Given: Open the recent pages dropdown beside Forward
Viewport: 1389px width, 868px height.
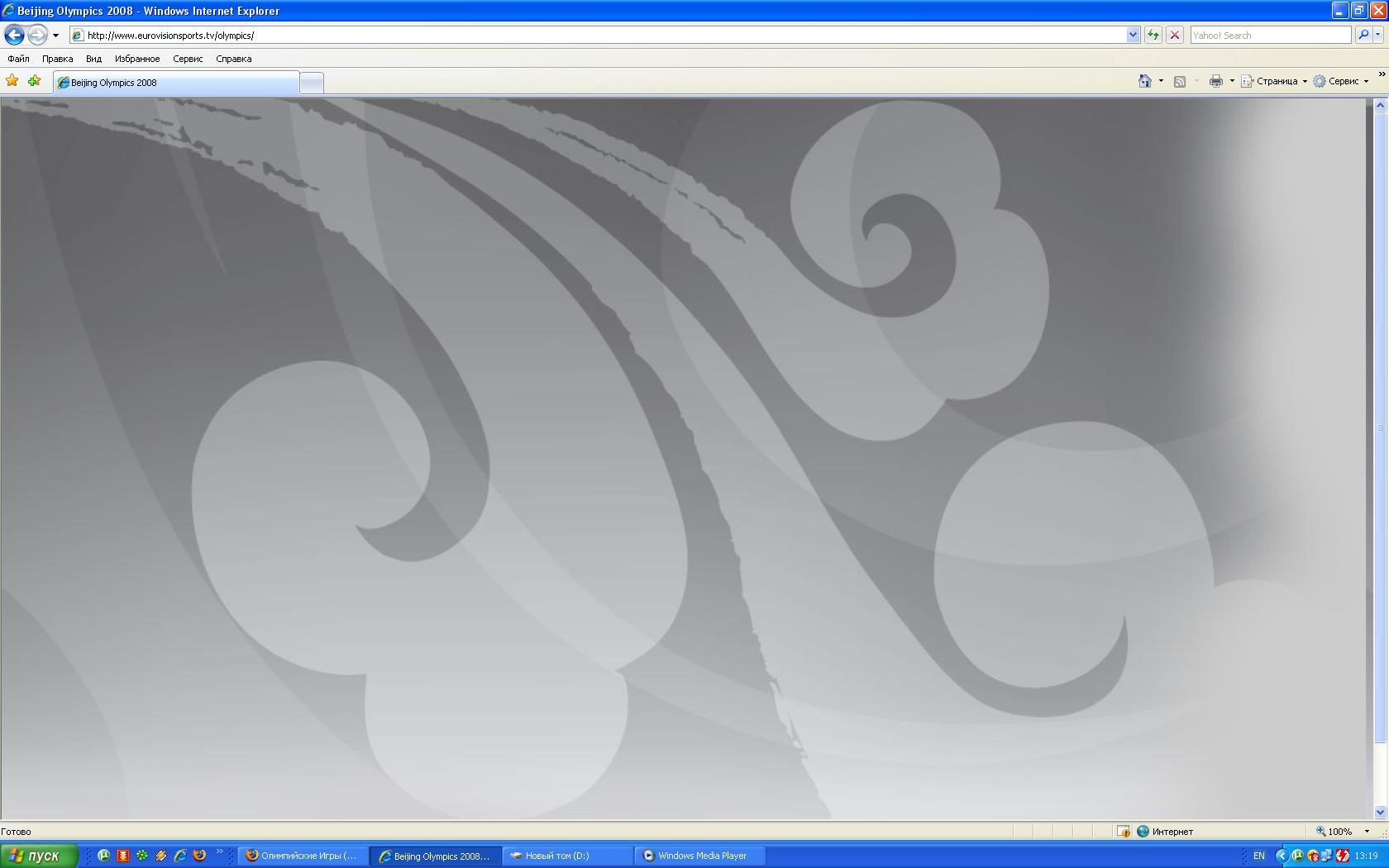Looking at the screenshot, I should point(55,36).
